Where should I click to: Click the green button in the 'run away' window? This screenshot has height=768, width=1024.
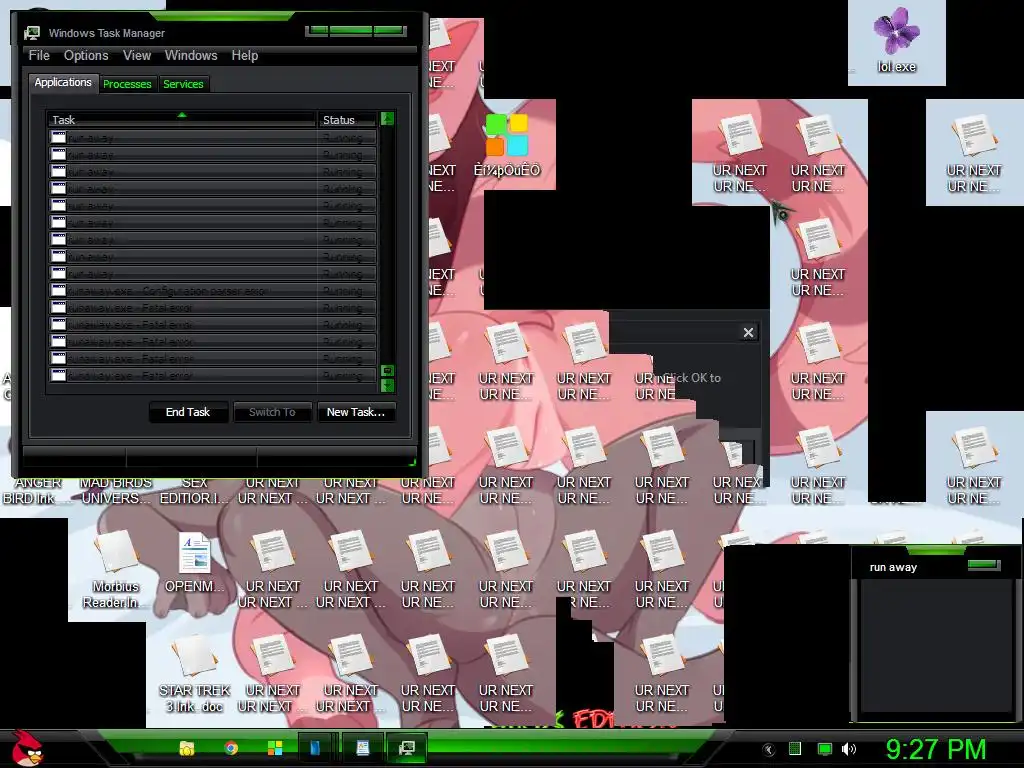click(984, 564)
